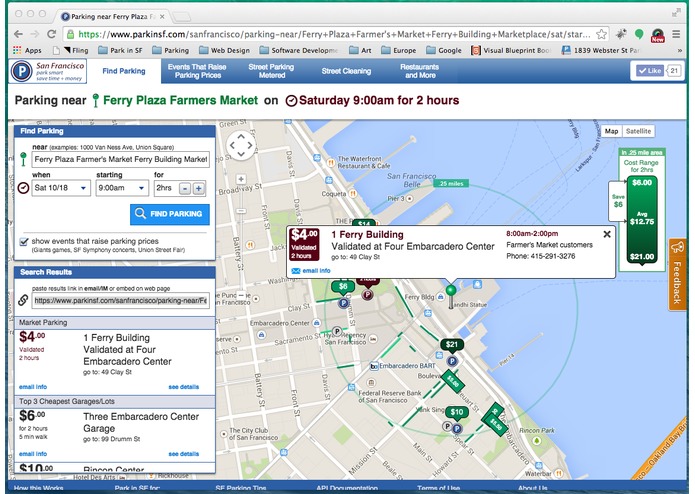This screenshot has height=494, width=695.
Task: Open Restaurants and More tab
Action: (x=419, y=71)
